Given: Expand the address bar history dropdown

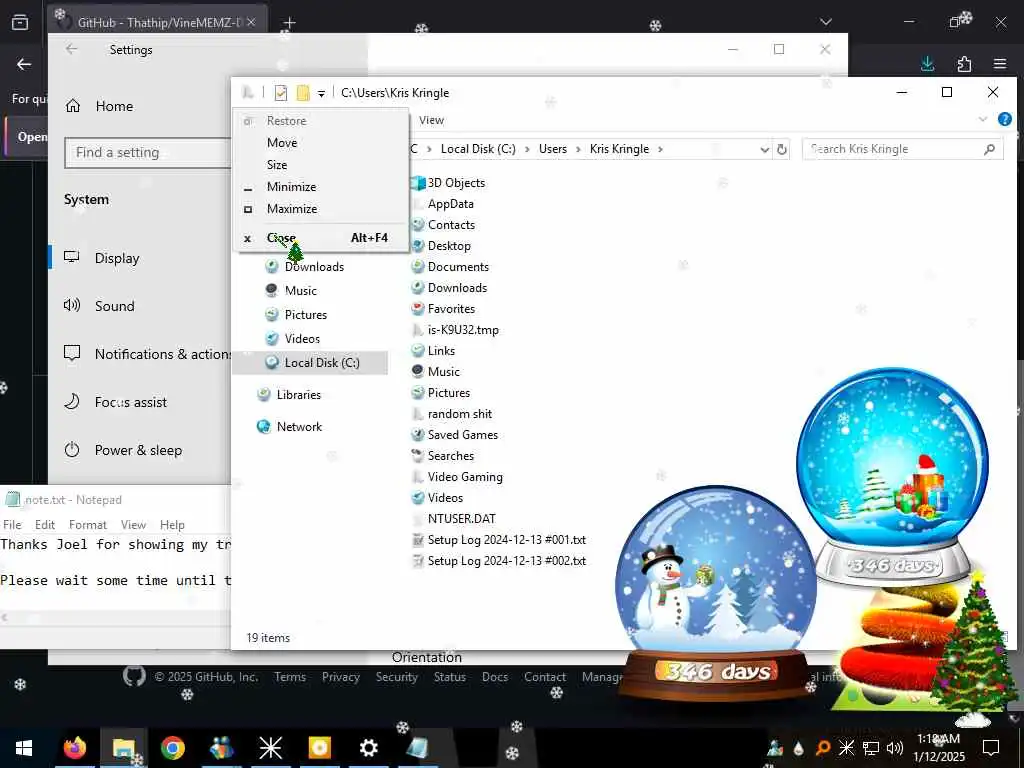Looking at the screenshot, I should point(764,150).
